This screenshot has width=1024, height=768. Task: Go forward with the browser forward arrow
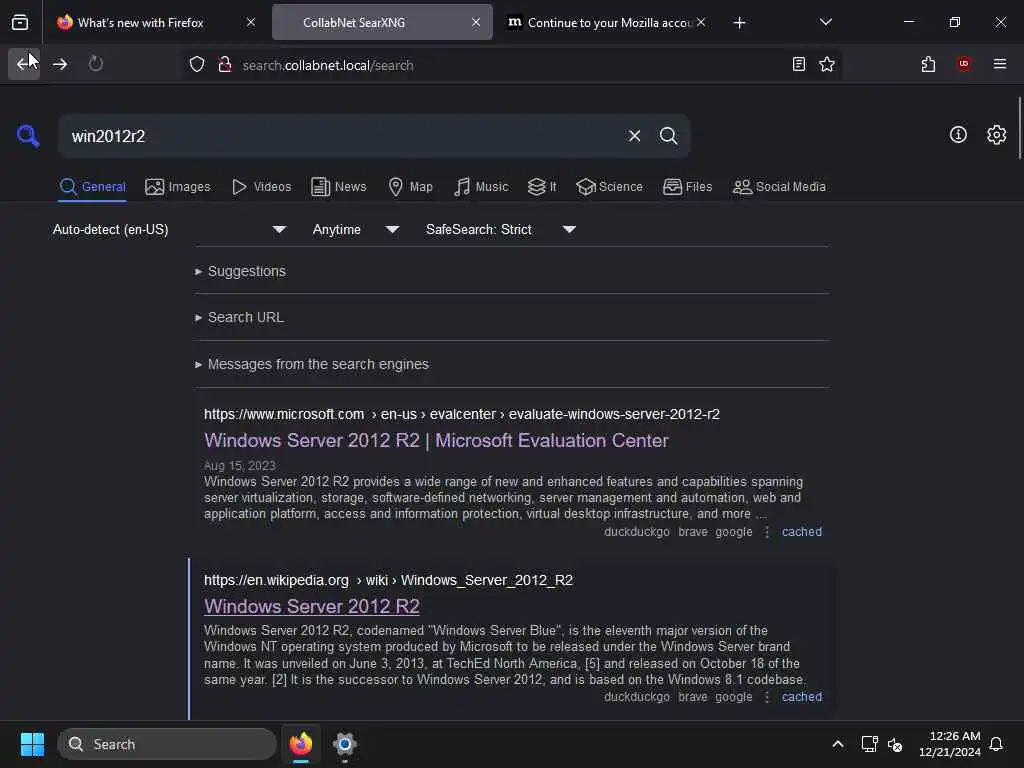pyautogui.click(x=59, y=64)
